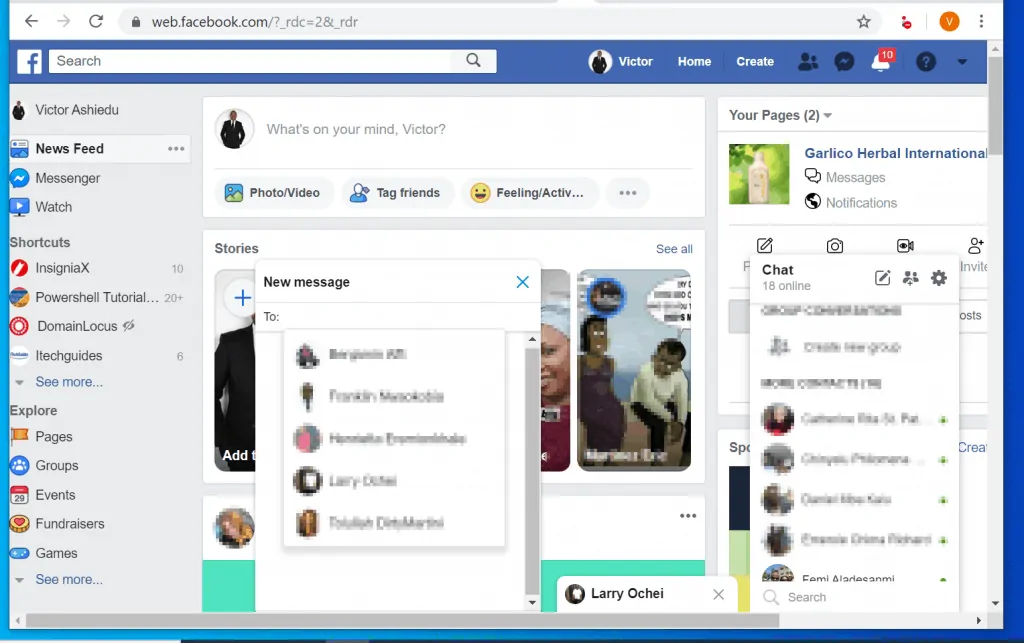Open chat options with the gear icon
The width and height of the screenshot is (1024, 643).
pyautogui.click(x=938, y=278)
